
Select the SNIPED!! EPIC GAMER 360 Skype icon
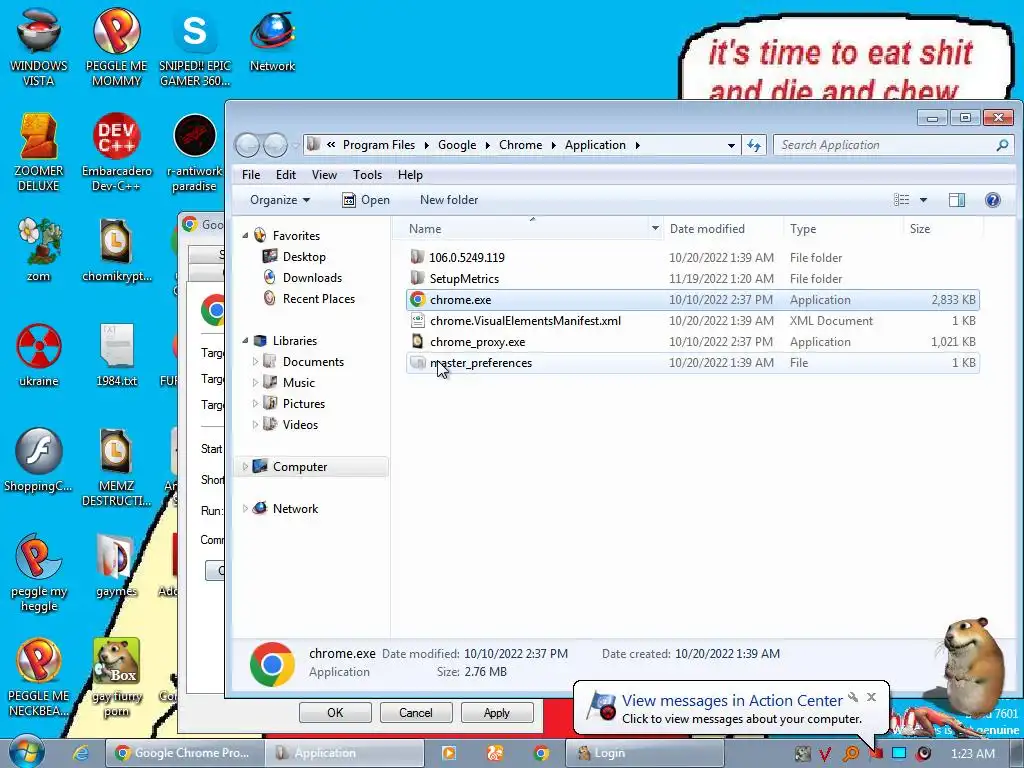tap(195, 46)
